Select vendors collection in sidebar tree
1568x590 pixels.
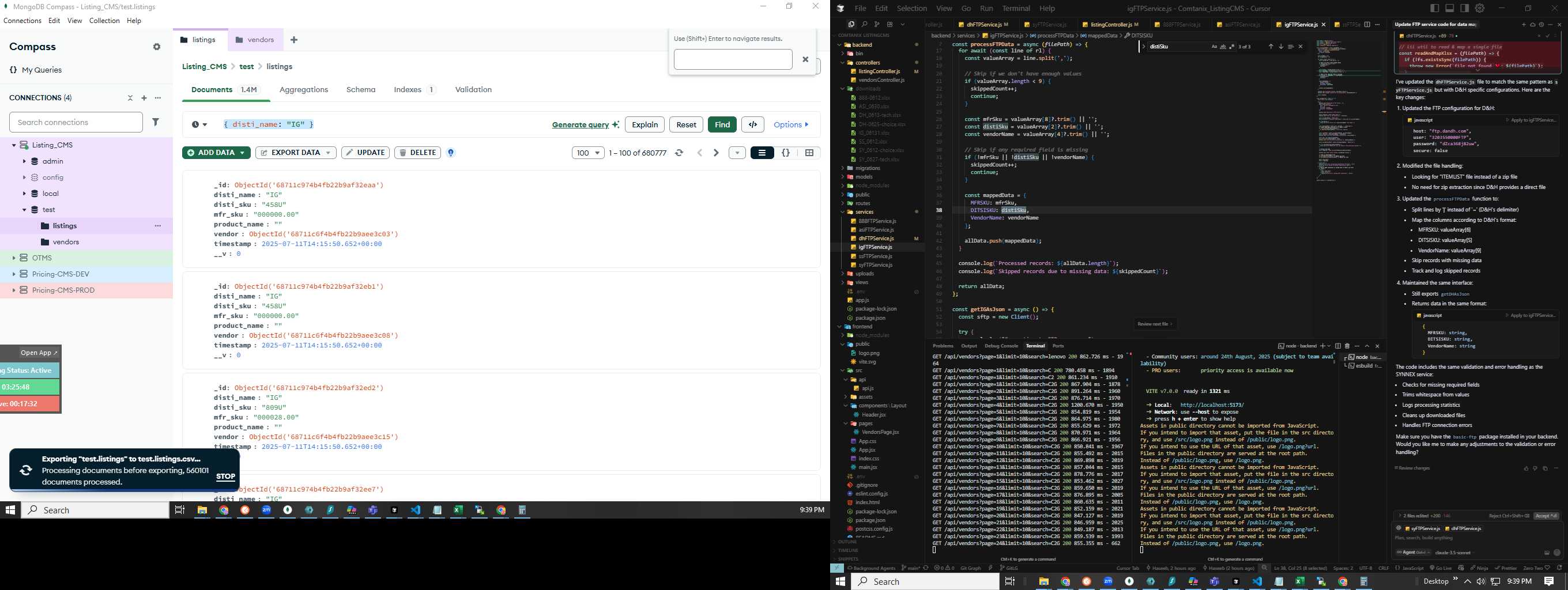(x=66, y=242)
